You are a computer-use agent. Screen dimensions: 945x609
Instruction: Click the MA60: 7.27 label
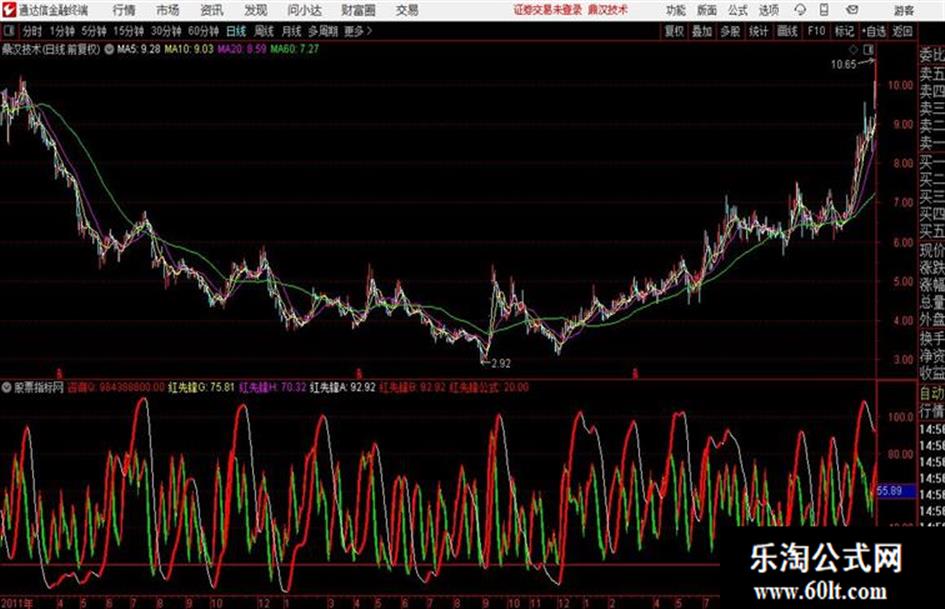point(295,49)
